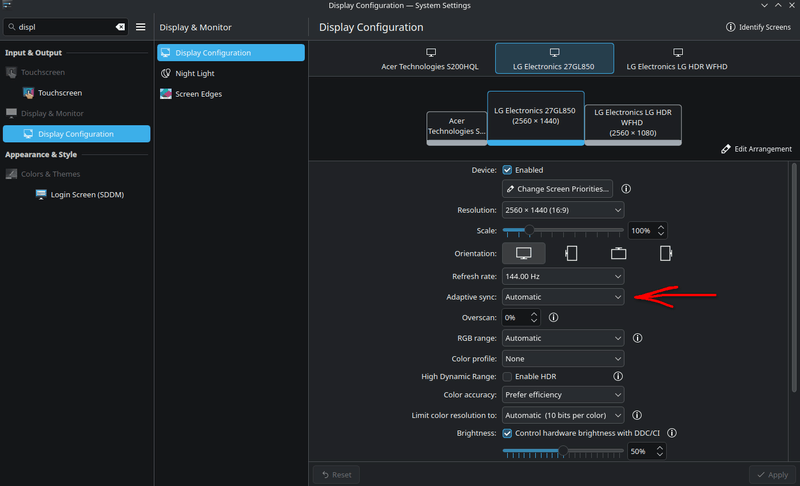Open the Resolution dropdown
This screenshot has width=800, height=486.
[x=563, y=210]
